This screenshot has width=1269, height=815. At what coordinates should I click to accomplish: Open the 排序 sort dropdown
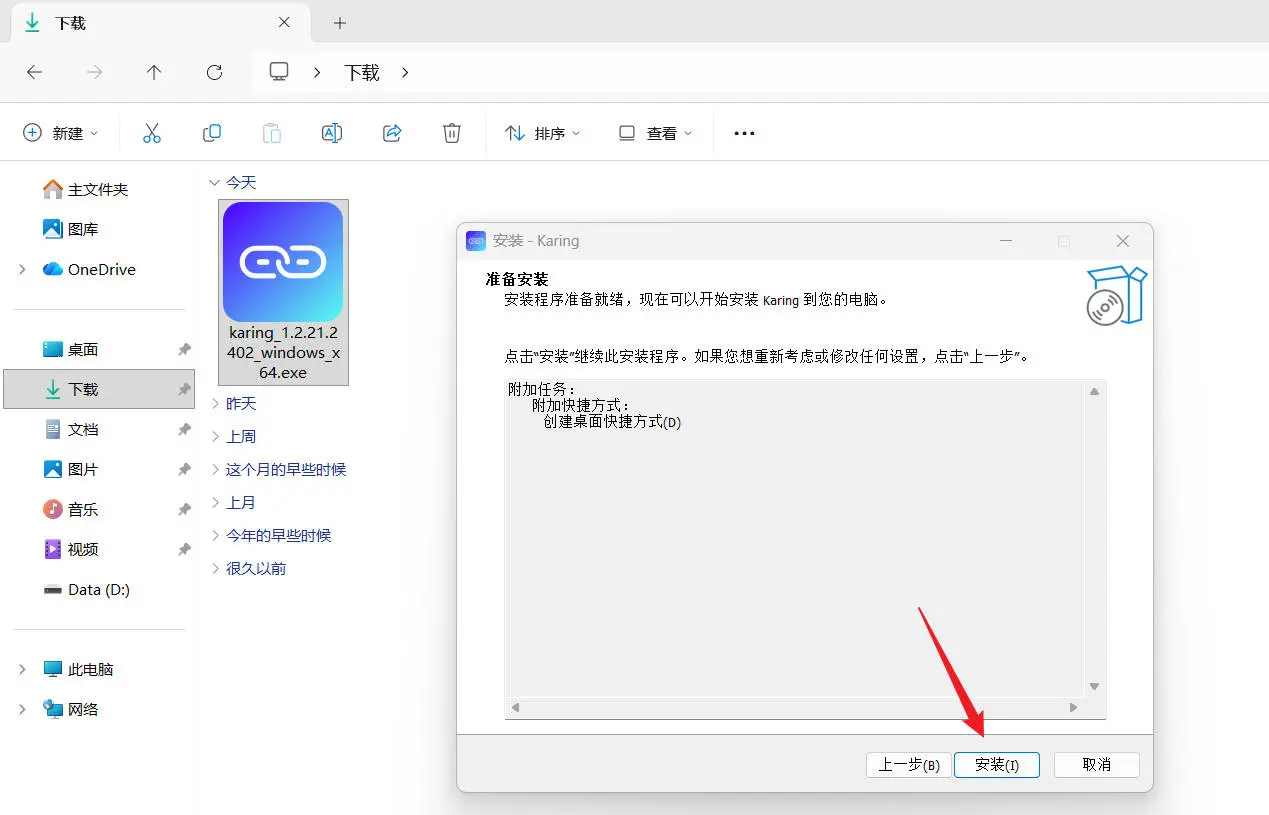click(x=543, y=133)
